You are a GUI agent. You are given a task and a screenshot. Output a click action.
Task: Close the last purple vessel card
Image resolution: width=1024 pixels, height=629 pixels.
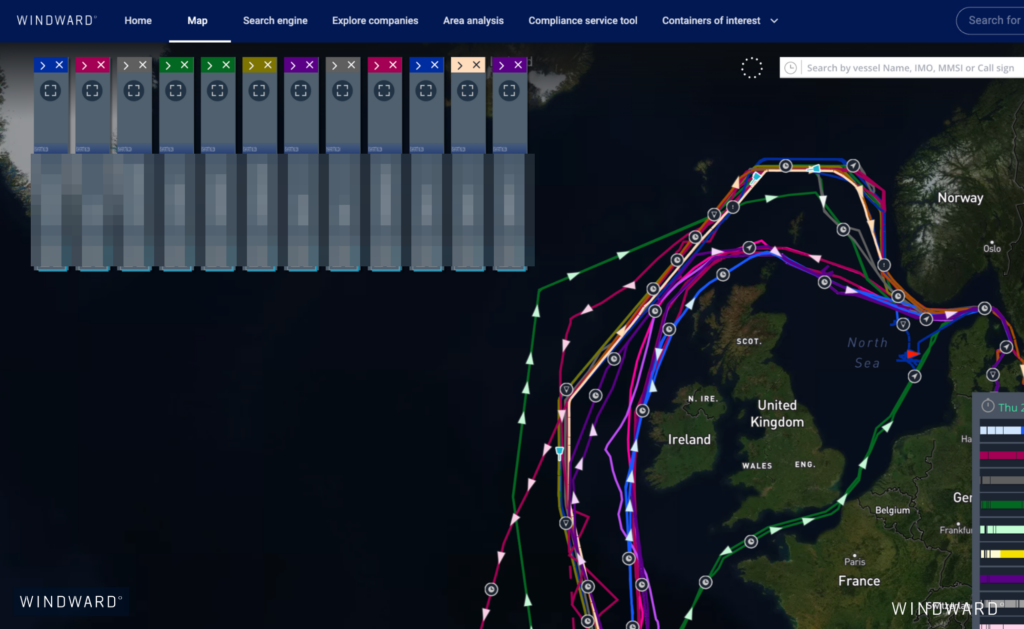[x=519, y=65]
